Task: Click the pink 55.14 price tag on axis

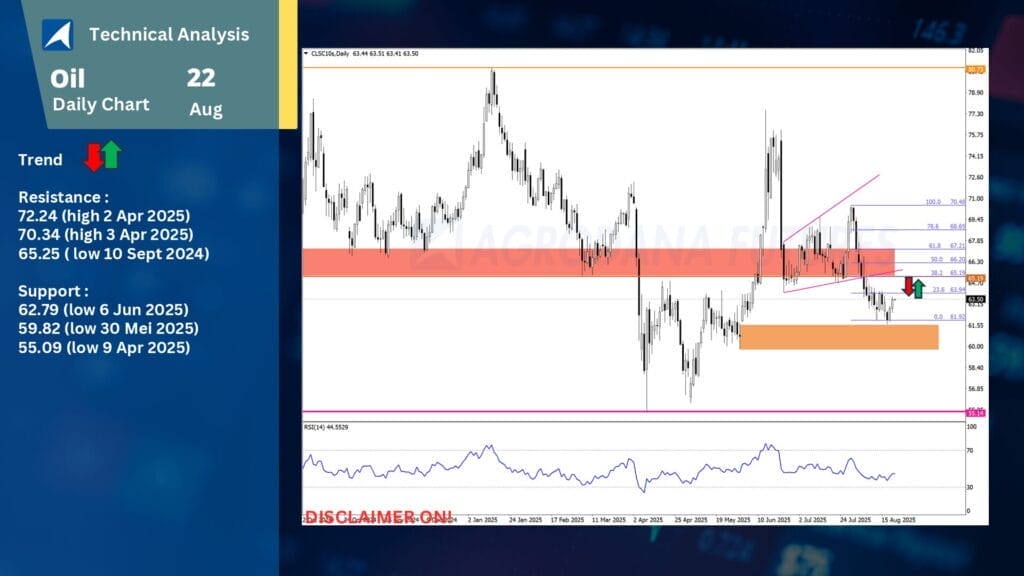Action: click(x=975, y=412)
